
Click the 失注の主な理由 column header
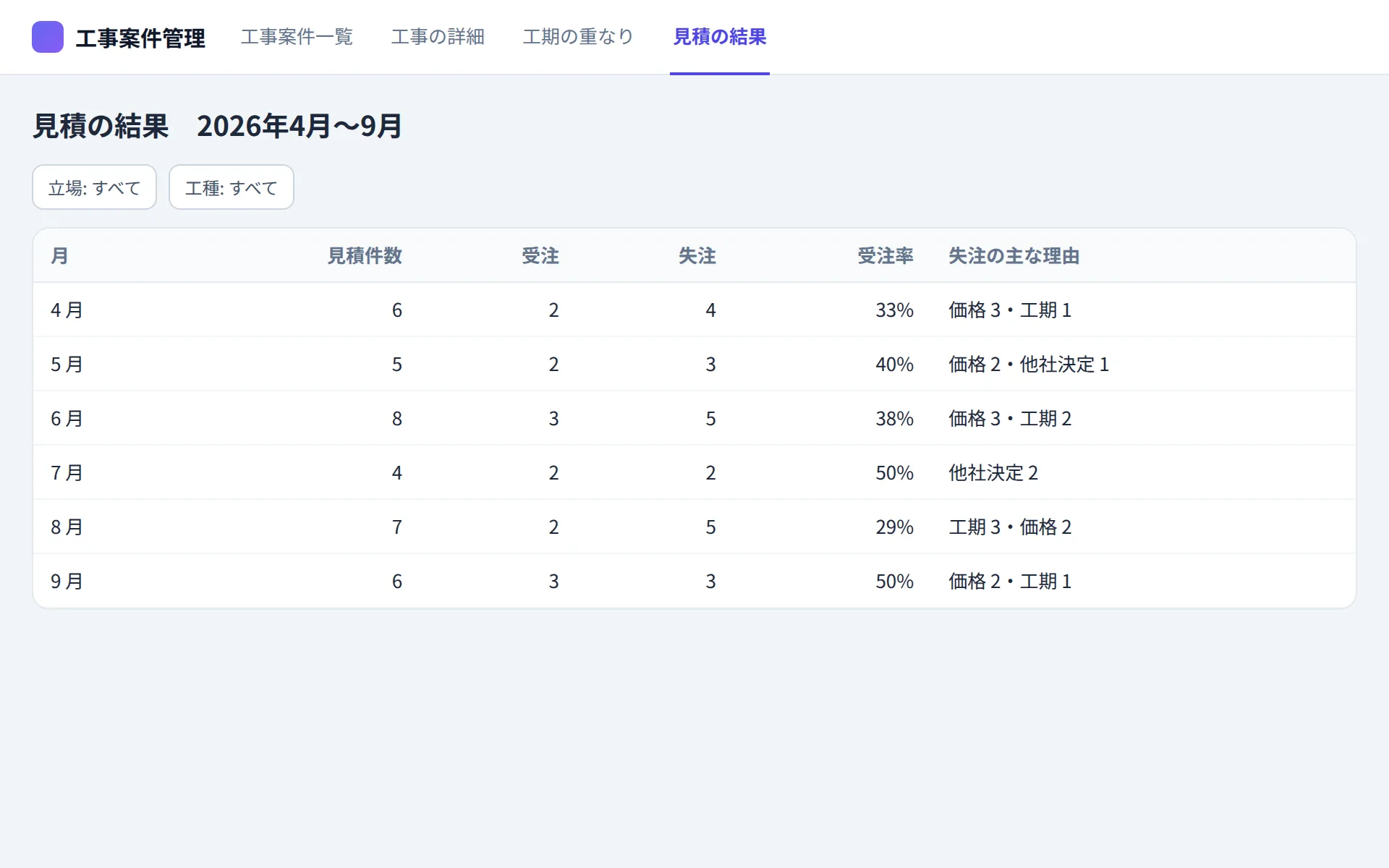pos(1014,256)
